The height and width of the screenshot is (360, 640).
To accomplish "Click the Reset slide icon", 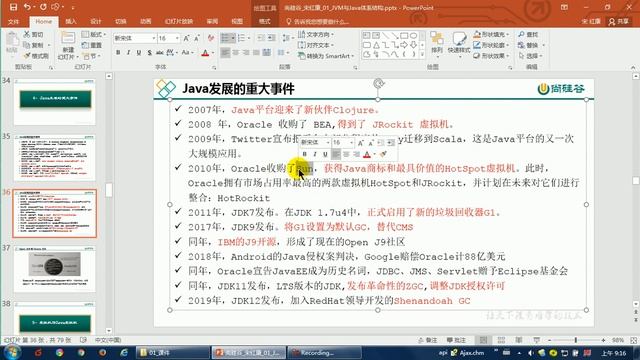I will pos(85,45).
